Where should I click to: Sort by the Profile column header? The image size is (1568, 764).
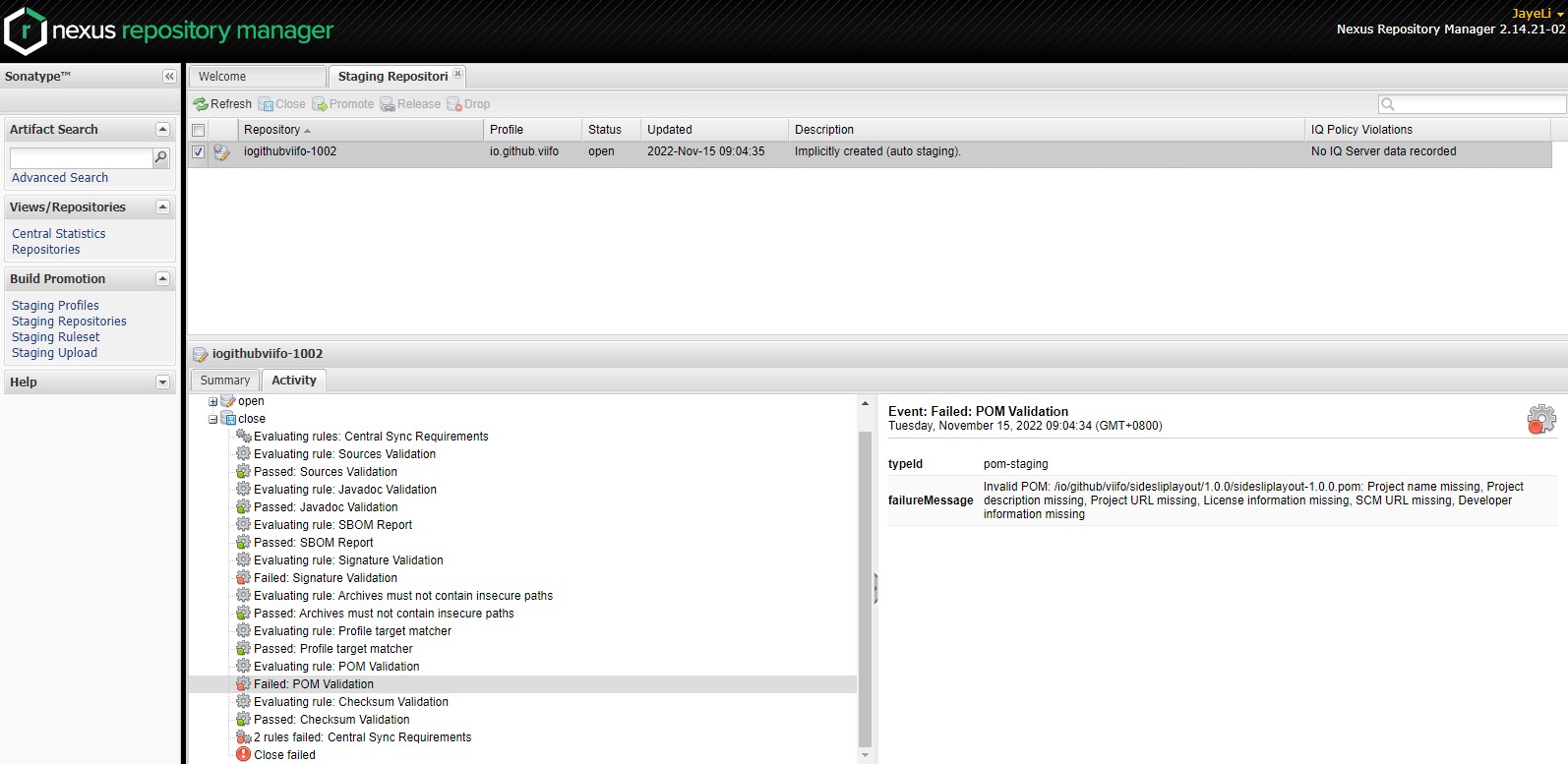point(532,130)
